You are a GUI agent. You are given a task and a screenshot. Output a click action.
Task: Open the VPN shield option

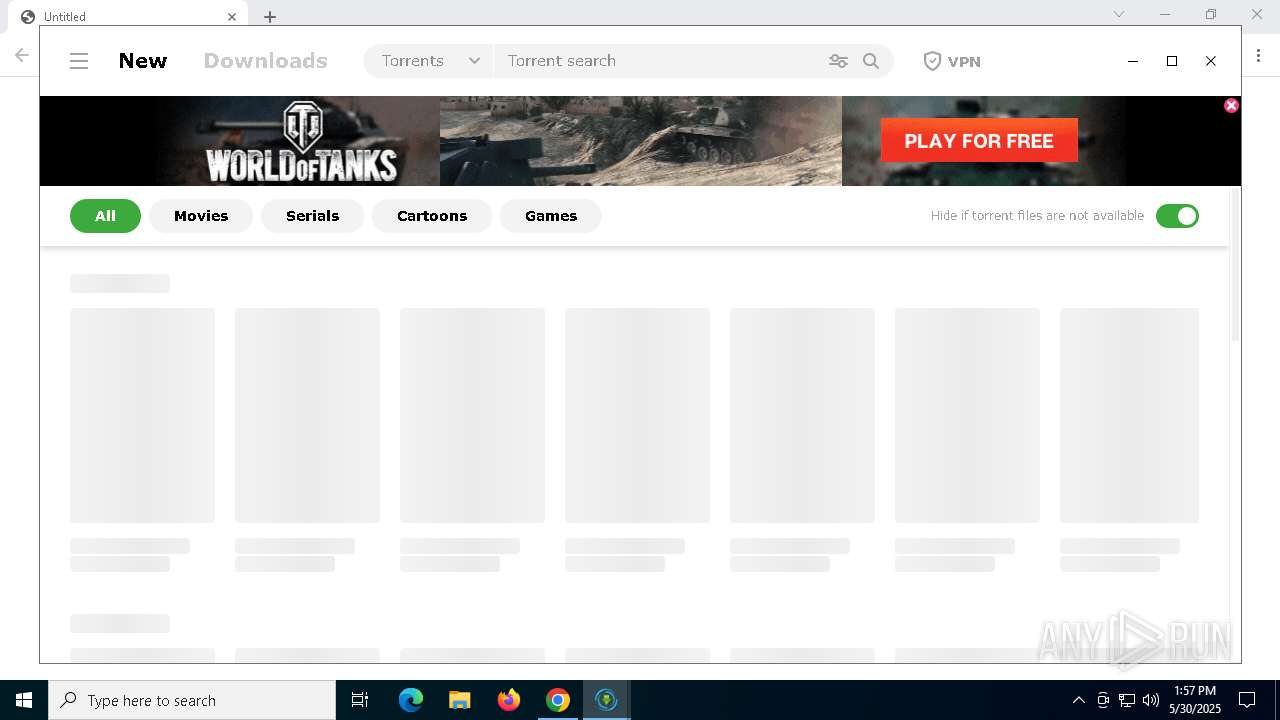pos(951,61)
